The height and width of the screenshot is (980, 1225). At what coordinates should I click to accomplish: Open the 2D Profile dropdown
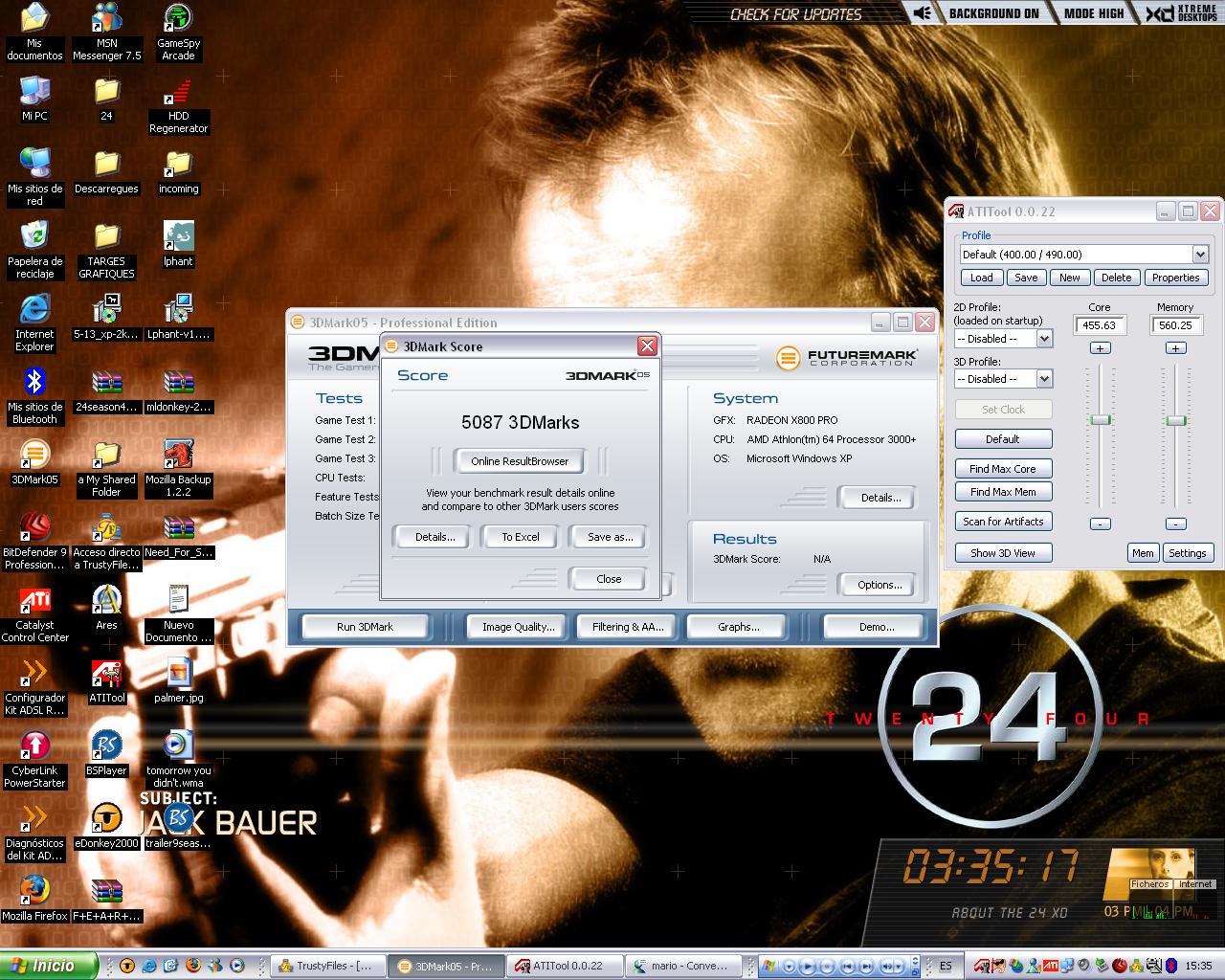(x=1044, y=339)
